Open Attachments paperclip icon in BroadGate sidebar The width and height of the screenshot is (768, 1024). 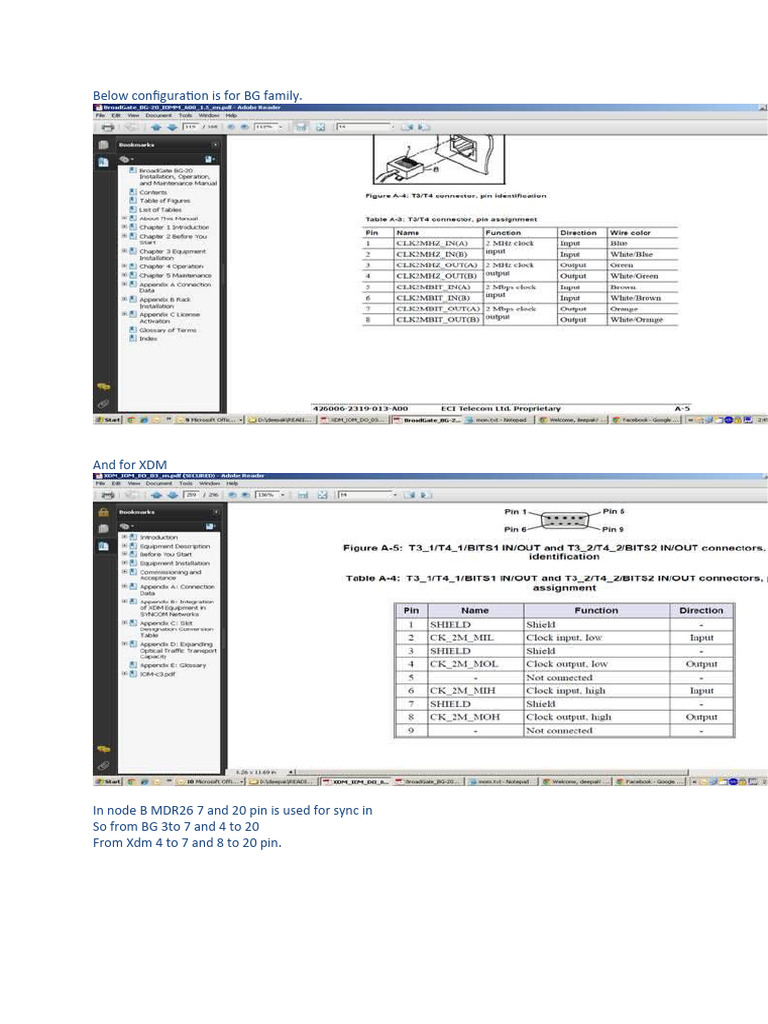(x=103, y=404)
